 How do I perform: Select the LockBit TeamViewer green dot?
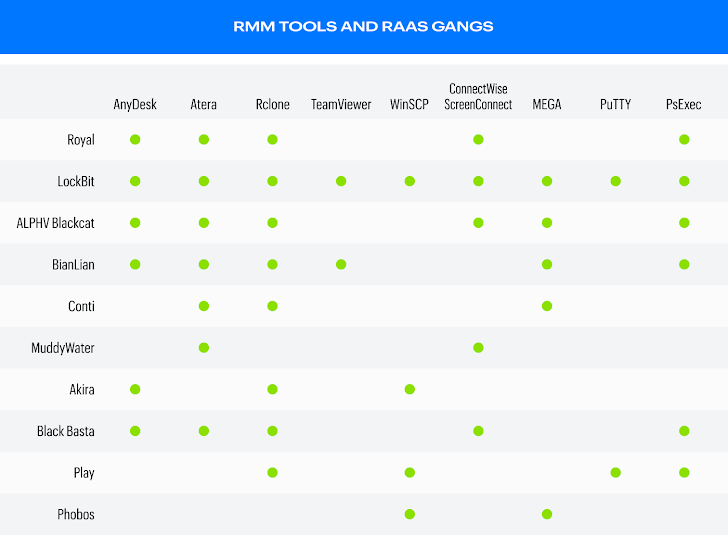coord(341,181)
